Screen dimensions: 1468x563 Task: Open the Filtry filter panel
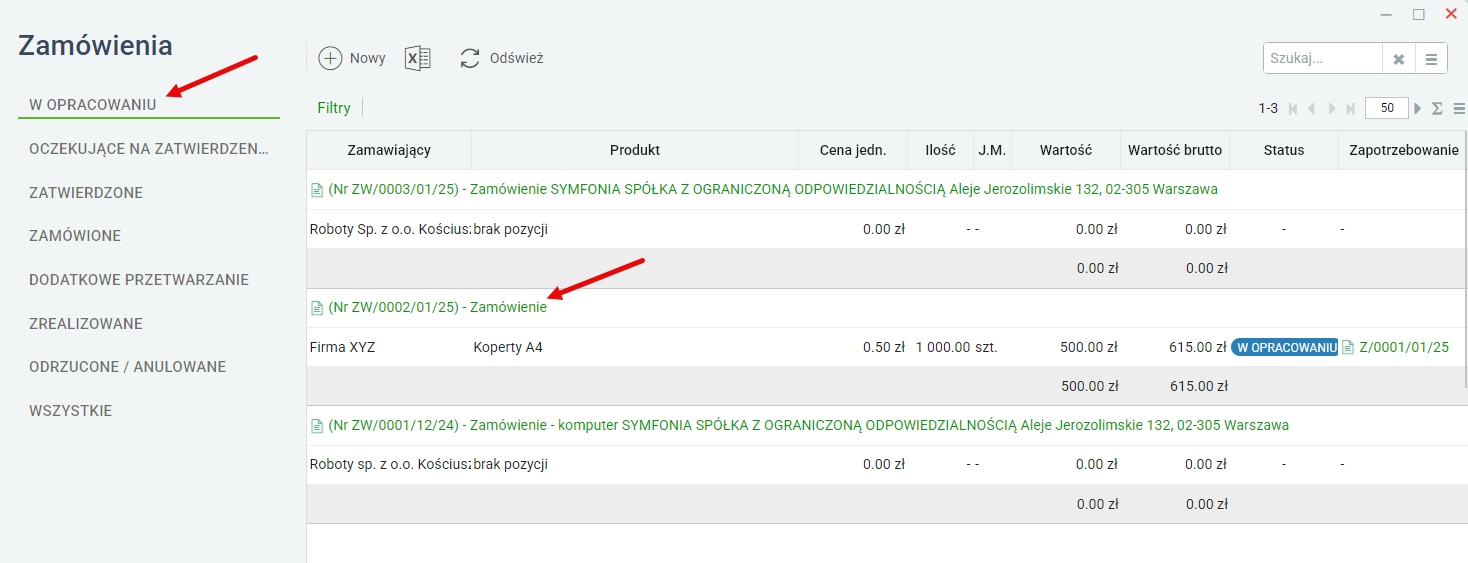pyautogui.click(x=334, y=108)
